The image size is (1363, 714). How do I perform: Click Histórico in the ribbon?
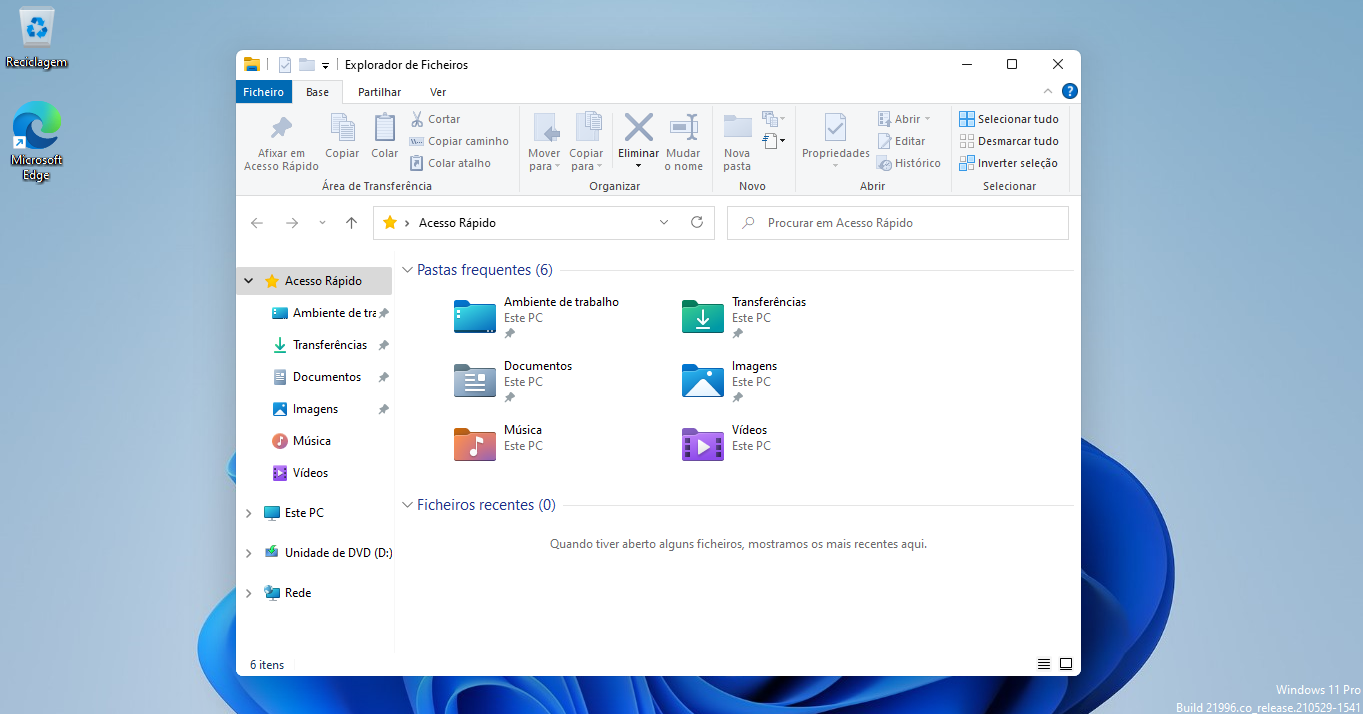point(908,163)
